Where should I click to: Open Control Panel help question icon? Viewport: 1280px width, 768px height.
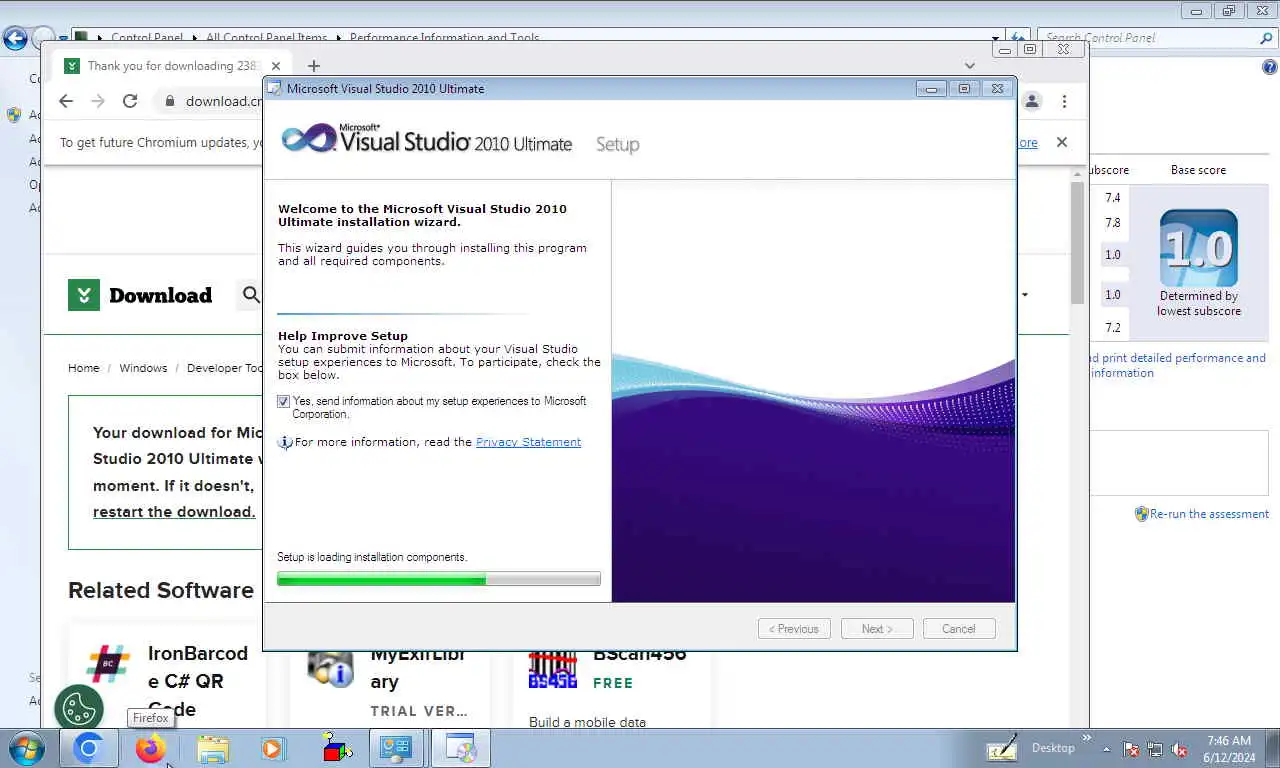[1269, 68]
